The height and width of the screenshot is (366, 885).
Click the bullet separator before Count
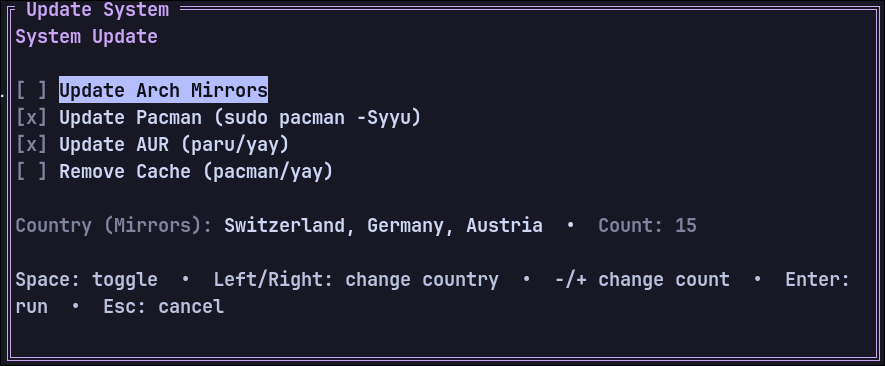(570, 225)
